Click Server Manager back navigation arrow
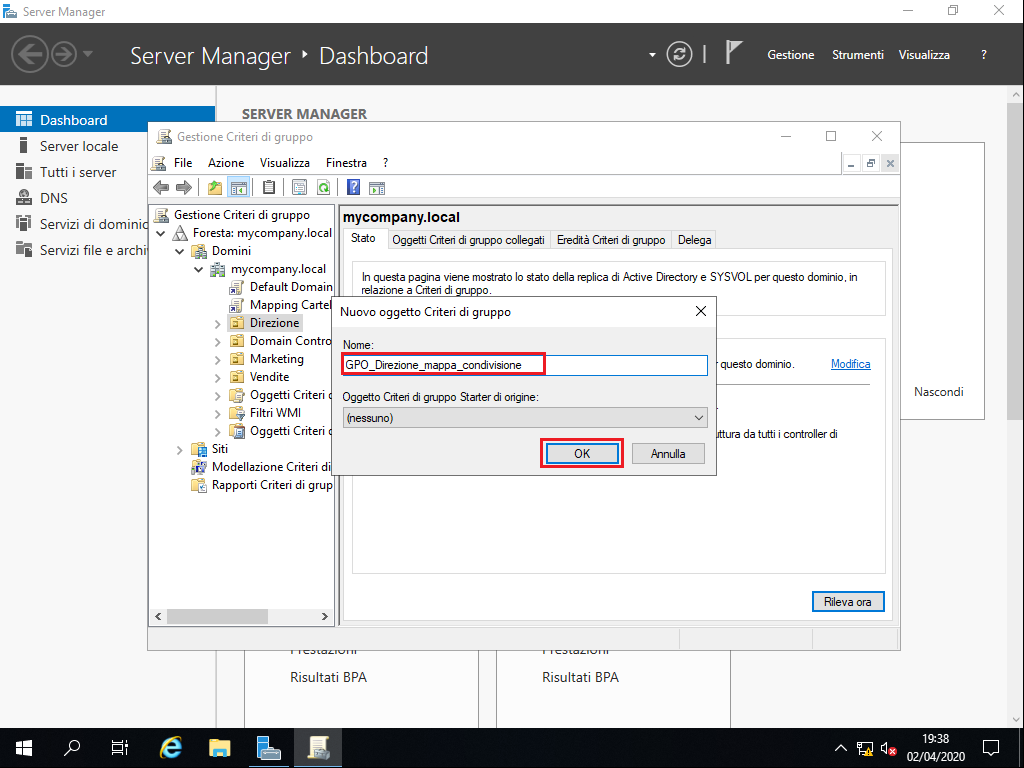This screenshot has height=768, width=1024. pos(29,54)
